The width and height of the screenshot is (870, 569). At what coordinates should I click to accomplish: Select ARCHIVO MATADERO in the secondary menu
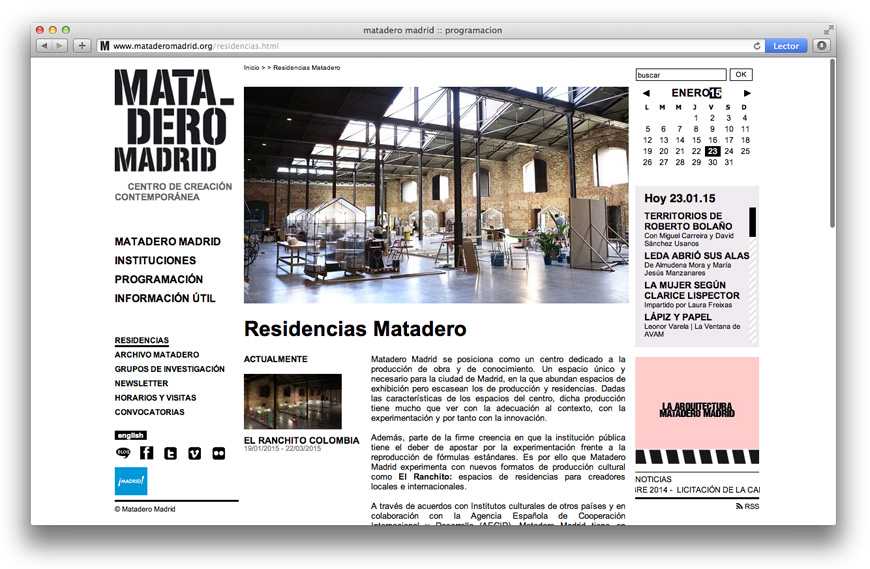[157, 355]
